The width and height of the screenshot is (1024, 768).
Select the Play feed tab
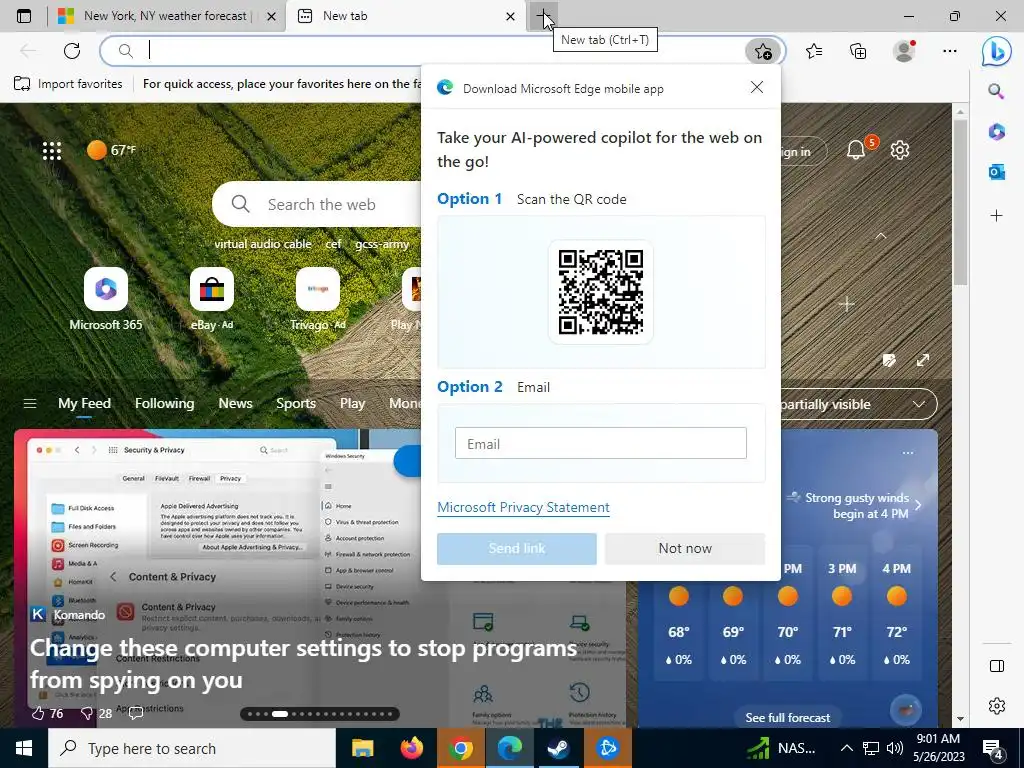pos(352,404)
